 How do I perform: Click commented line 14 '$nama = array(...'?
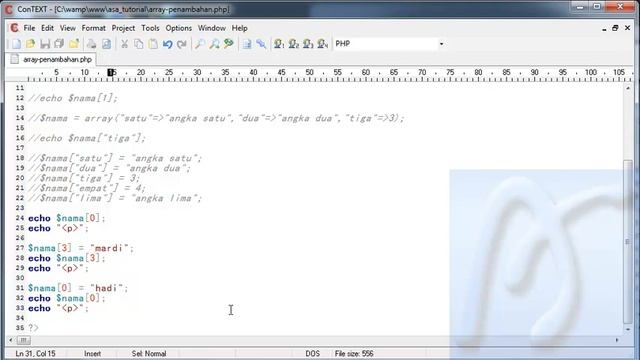tap(216, 118)
